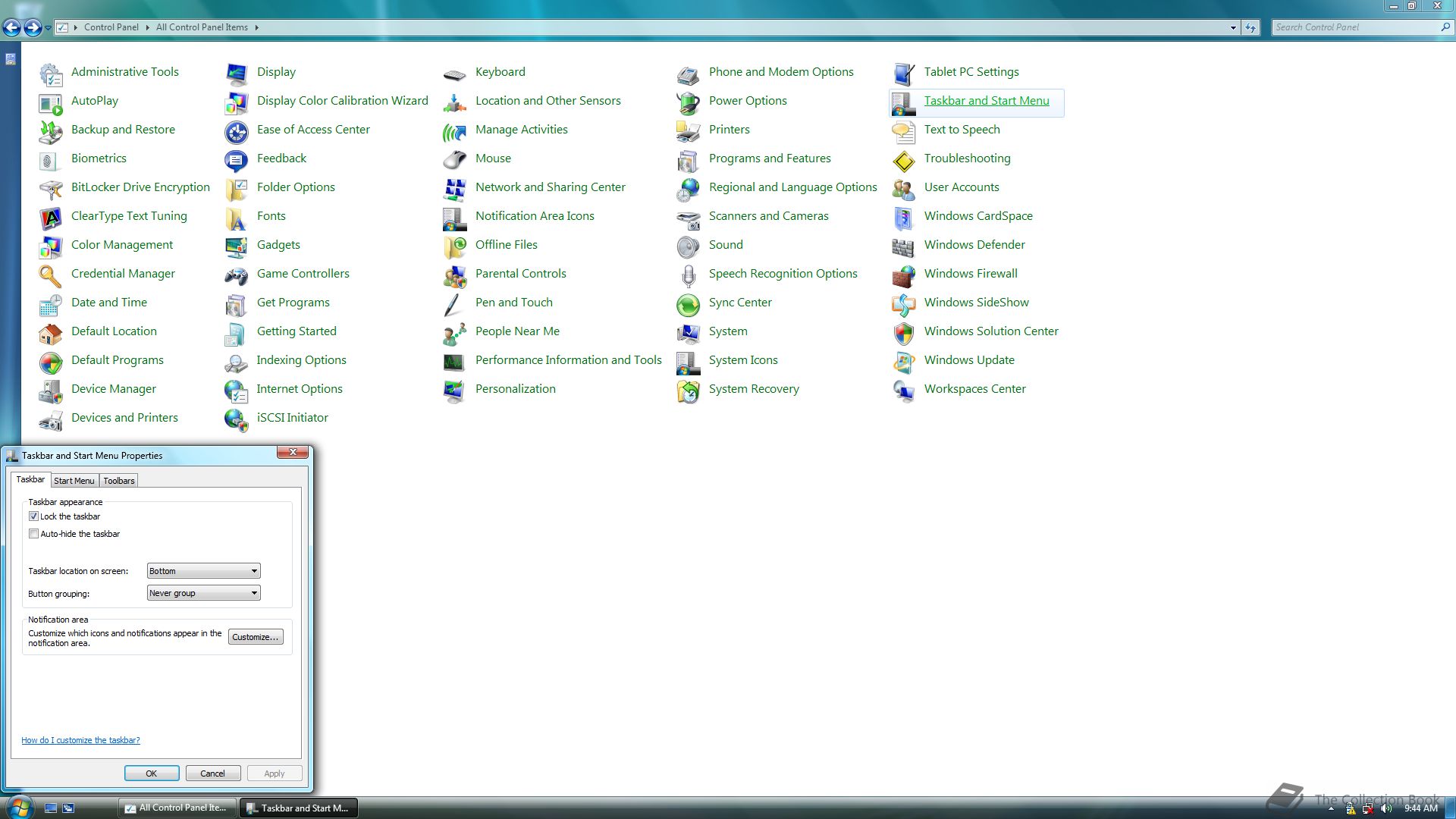Open the Administrative Tools icon
This screenshot has width=1456, height=819.
click(51, 74)
